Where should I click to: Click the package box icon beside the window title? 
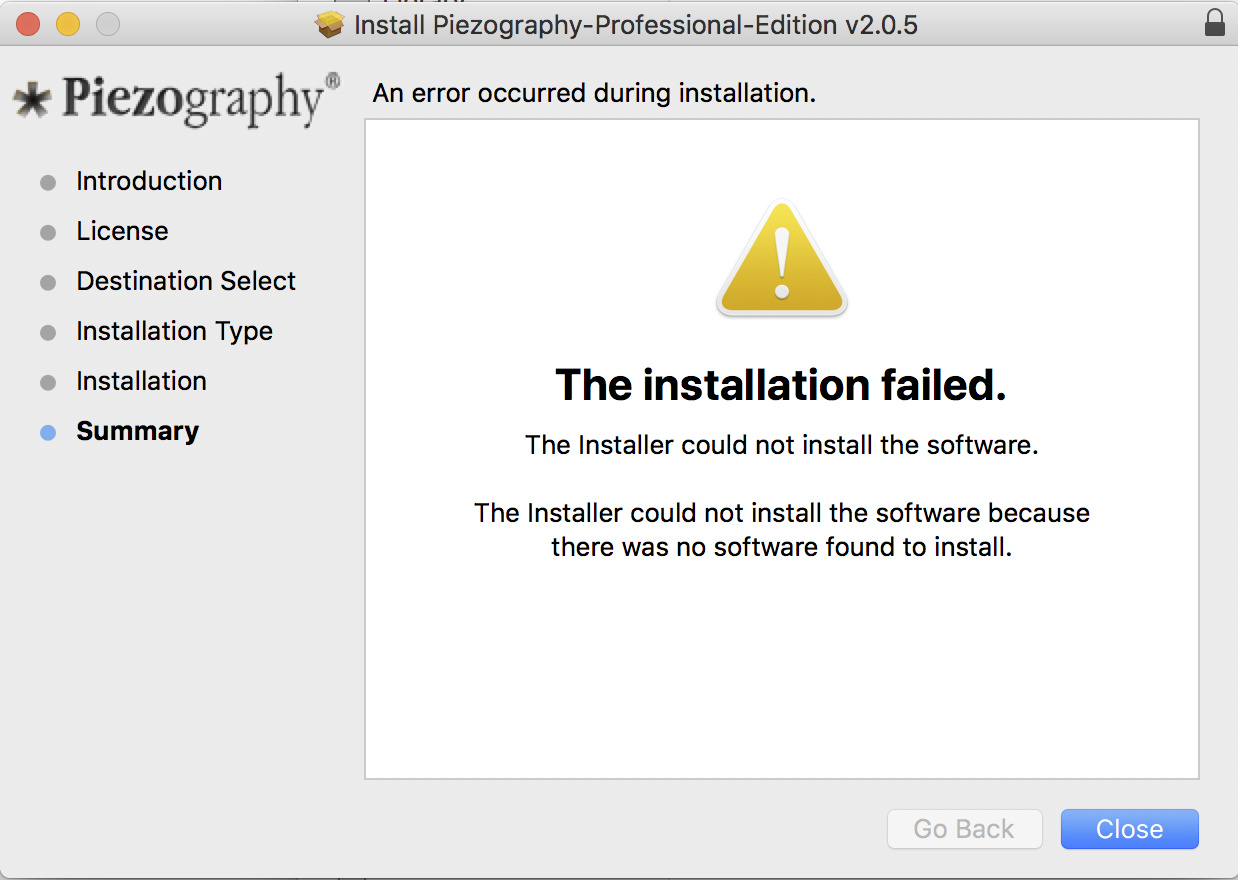329,24
